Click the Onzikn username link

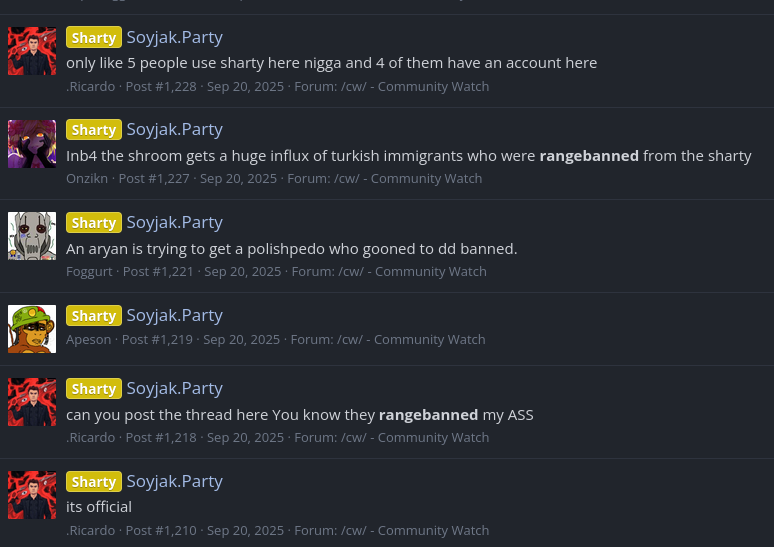[x=88, y=178]
